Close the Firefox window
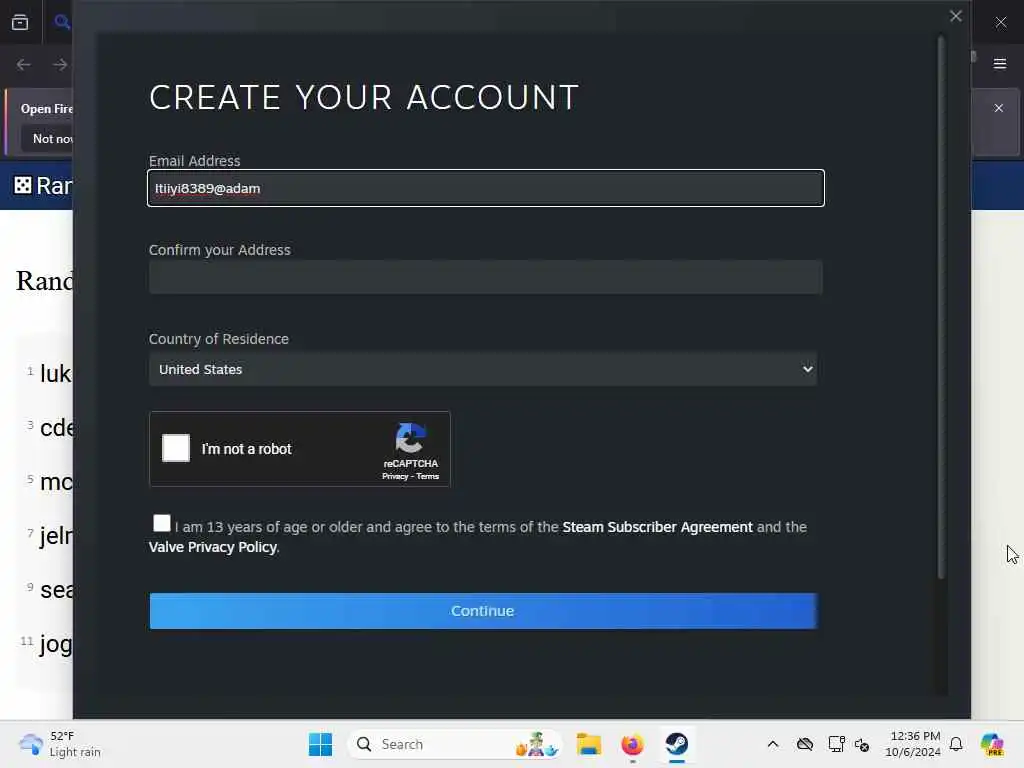Viewport: 1024px width, 768px height. pos(1000,22)
